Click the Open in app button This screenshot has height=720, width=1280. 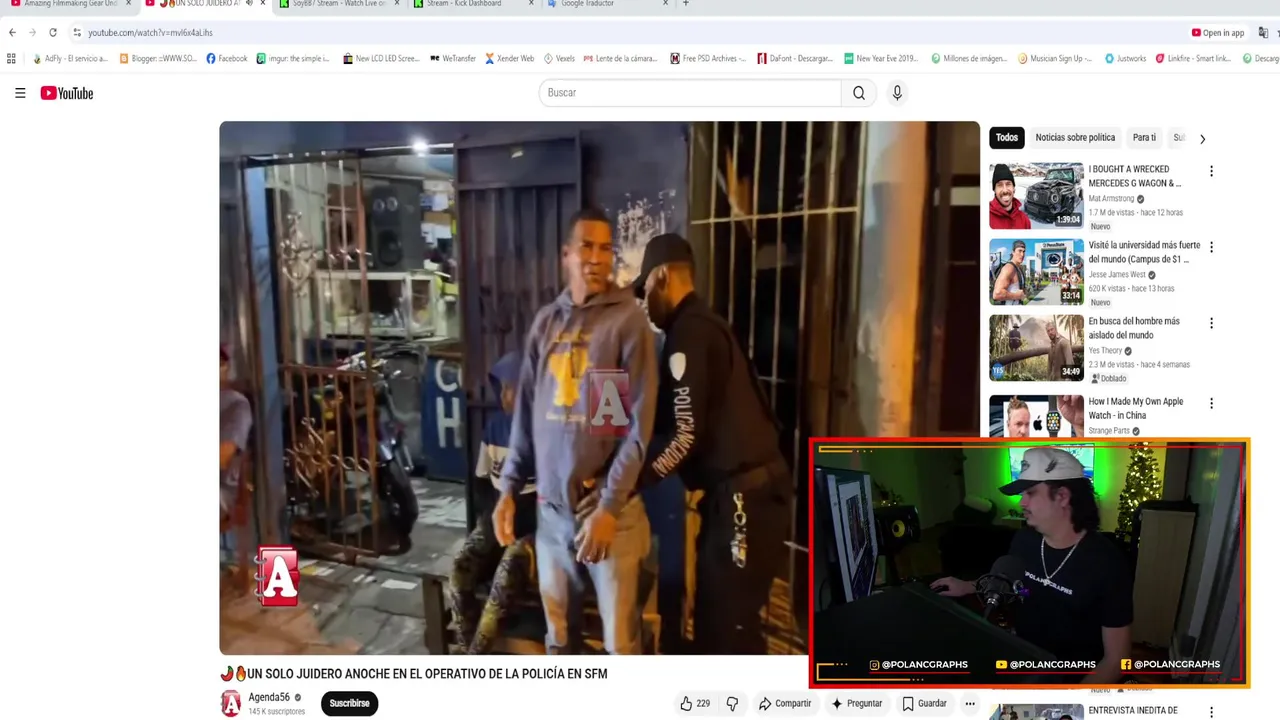(x=1218, y=33)
